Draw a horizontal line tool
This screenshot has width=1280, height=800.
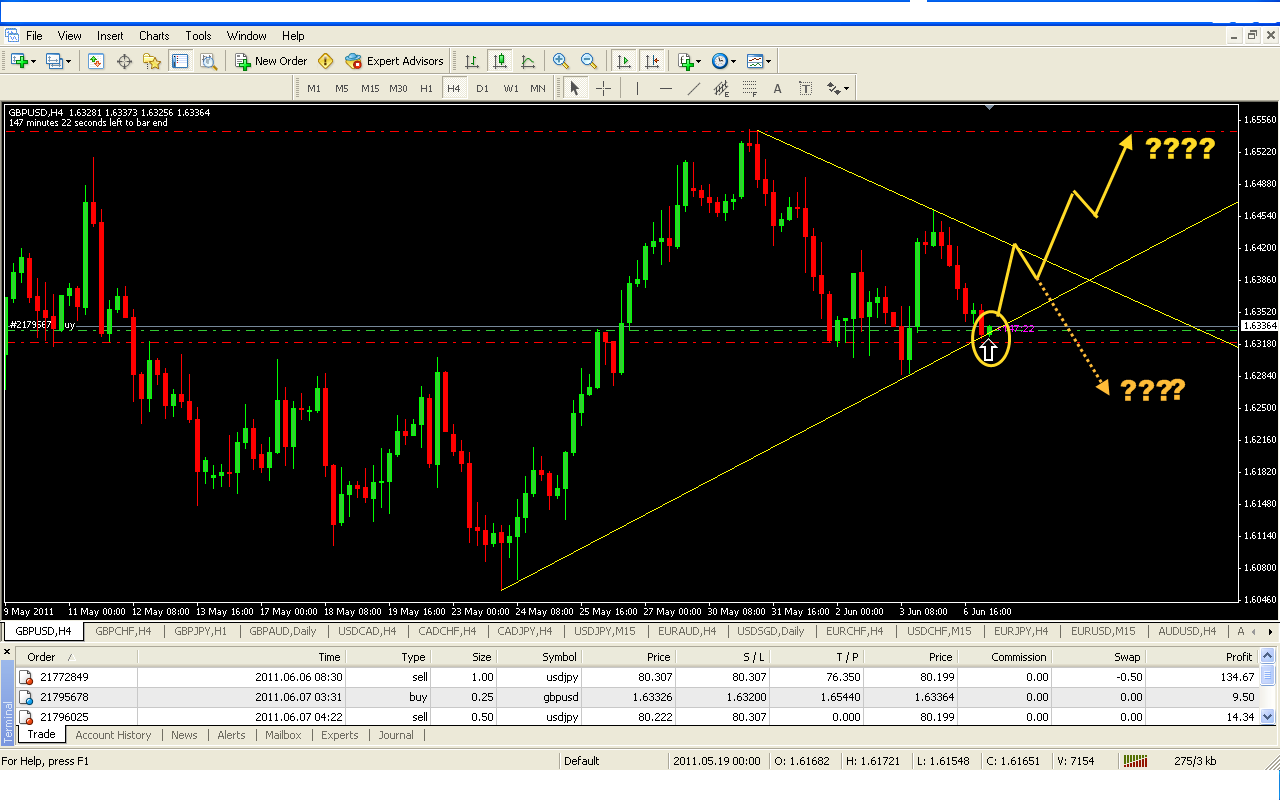pos(665,88)
